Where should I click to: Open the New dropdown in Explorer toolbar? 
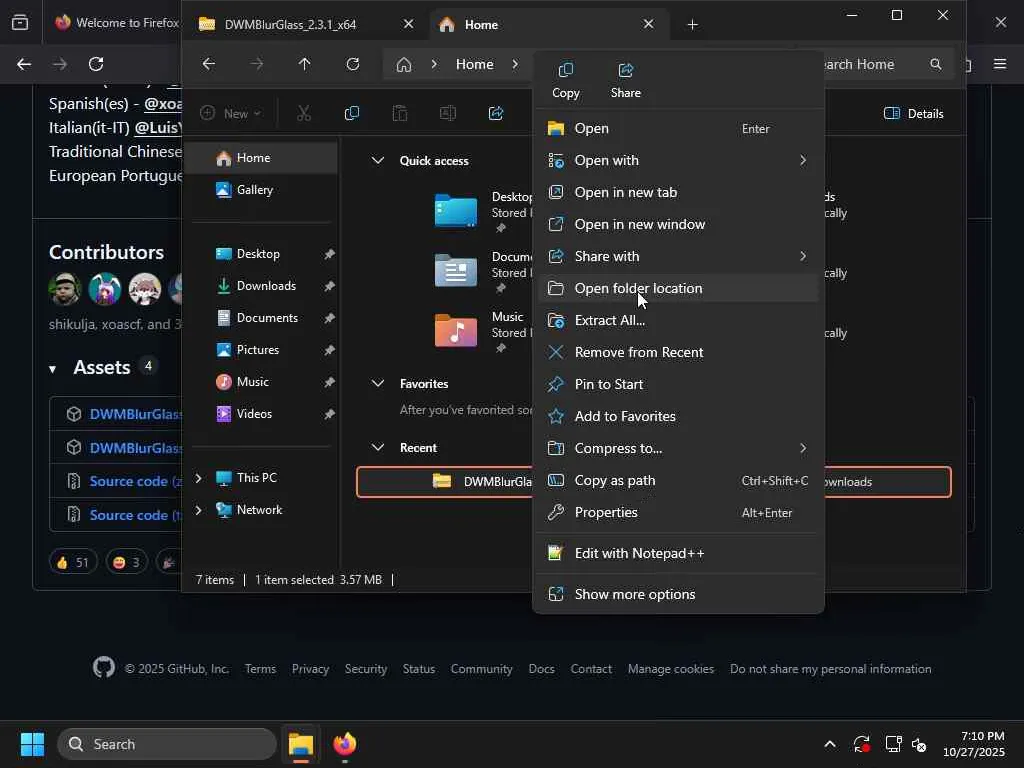coord(231,114)
